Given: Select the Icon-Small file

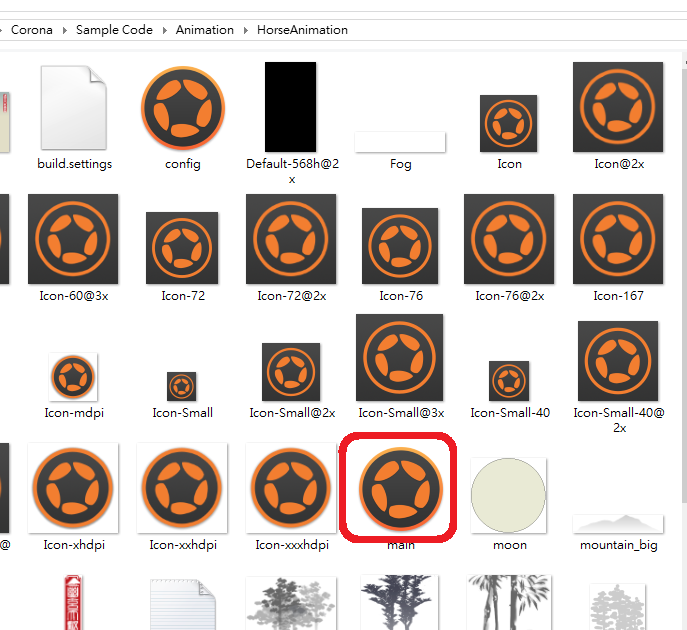Looking at the screenshot, I should click(x=181, y=386).
